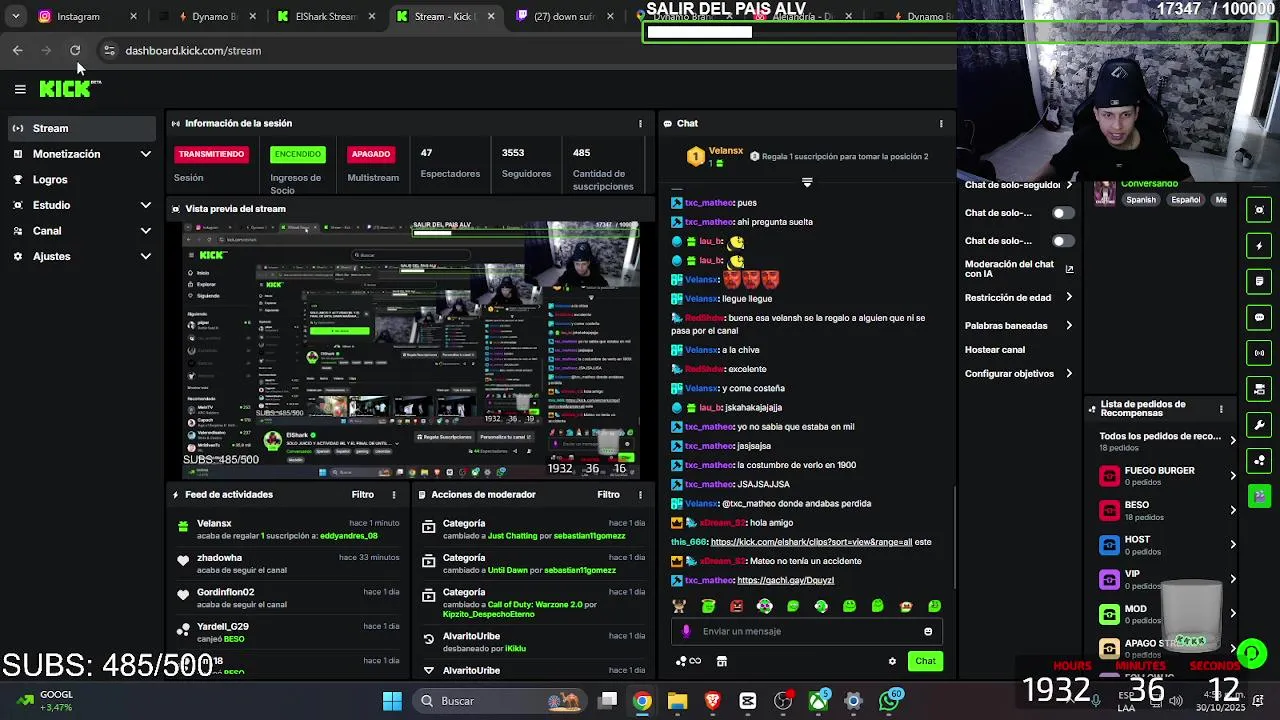Select the red angry face emote

[737, 606]
